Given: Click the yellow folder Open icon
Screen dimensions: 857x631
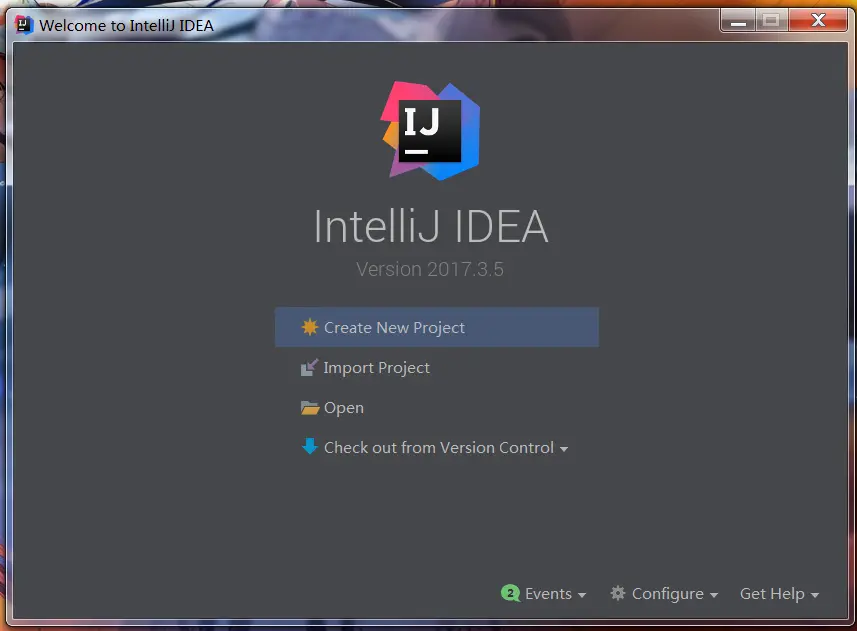Looking at the screenshot, I should [309, 408].
